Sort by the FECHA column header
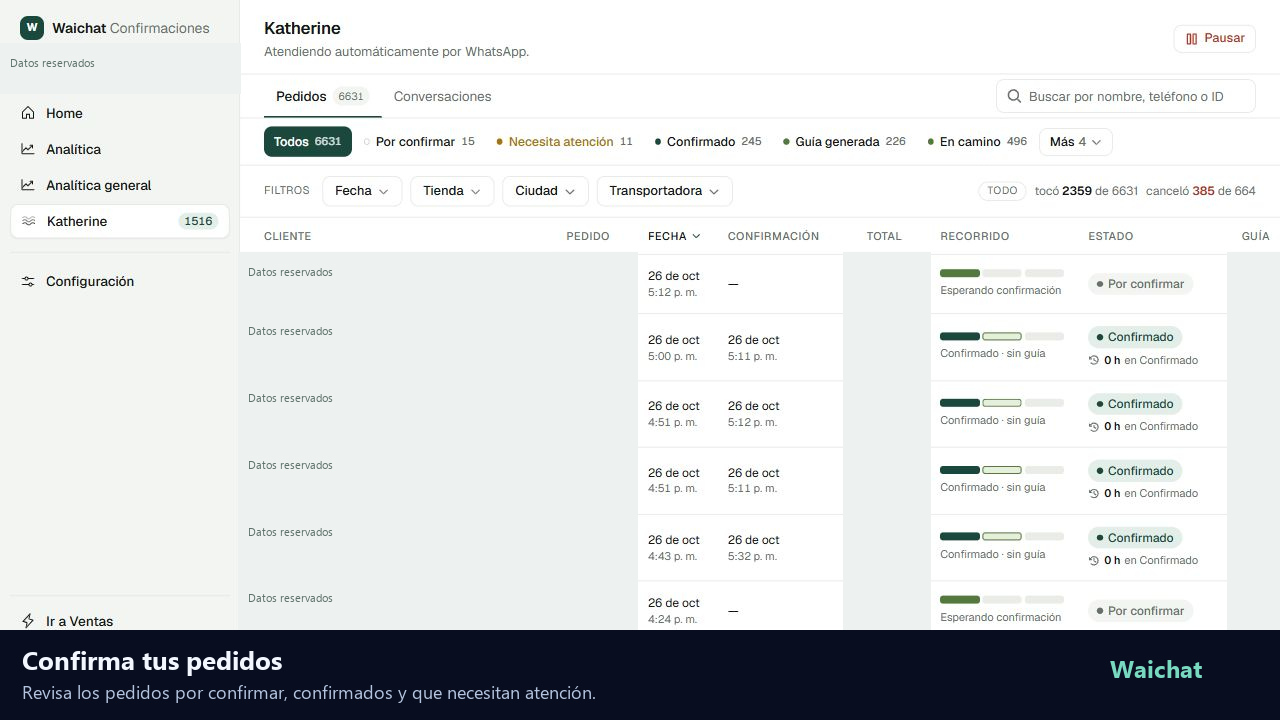The width and height of the screenshot is (1280, 720). pyautogui.click(x=674, y=236)
